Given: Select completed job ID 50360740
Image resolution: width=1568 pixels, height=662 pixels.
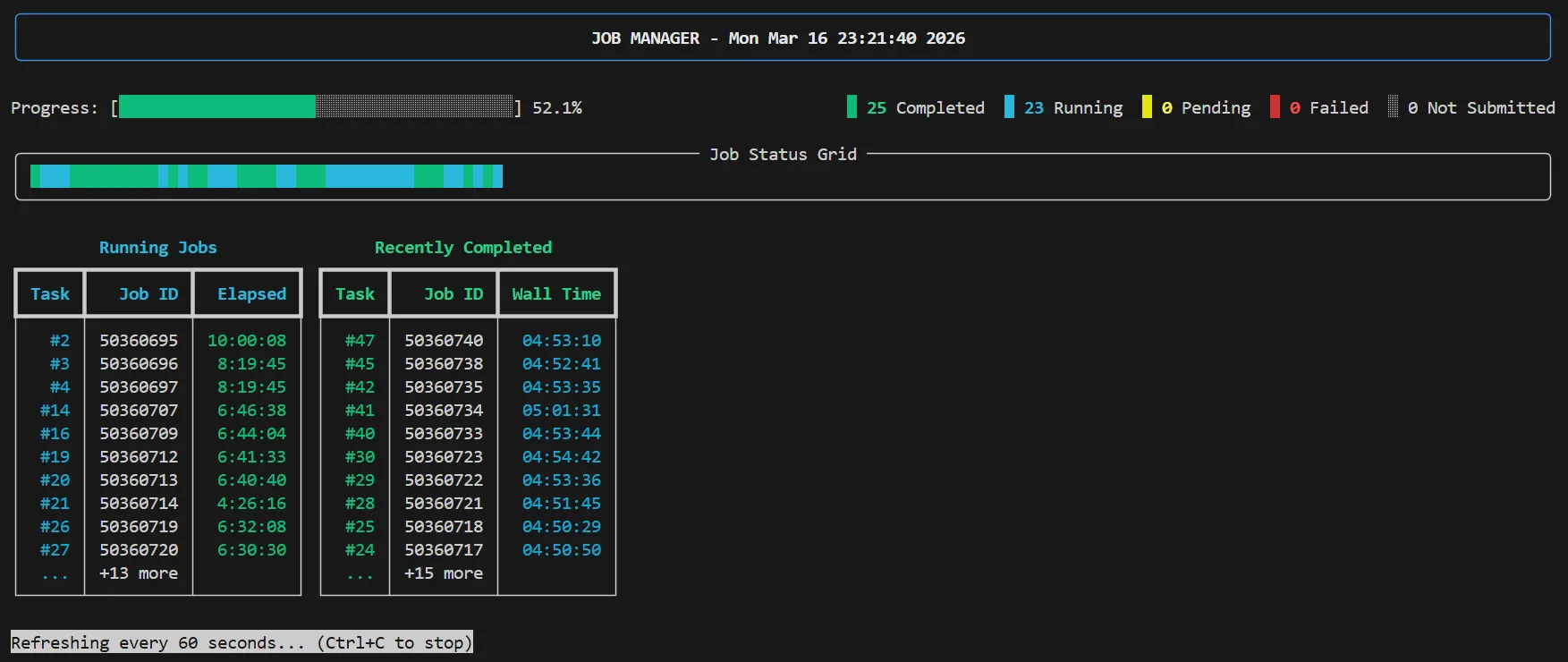Looking at the screenshot, I should point(444,341).
